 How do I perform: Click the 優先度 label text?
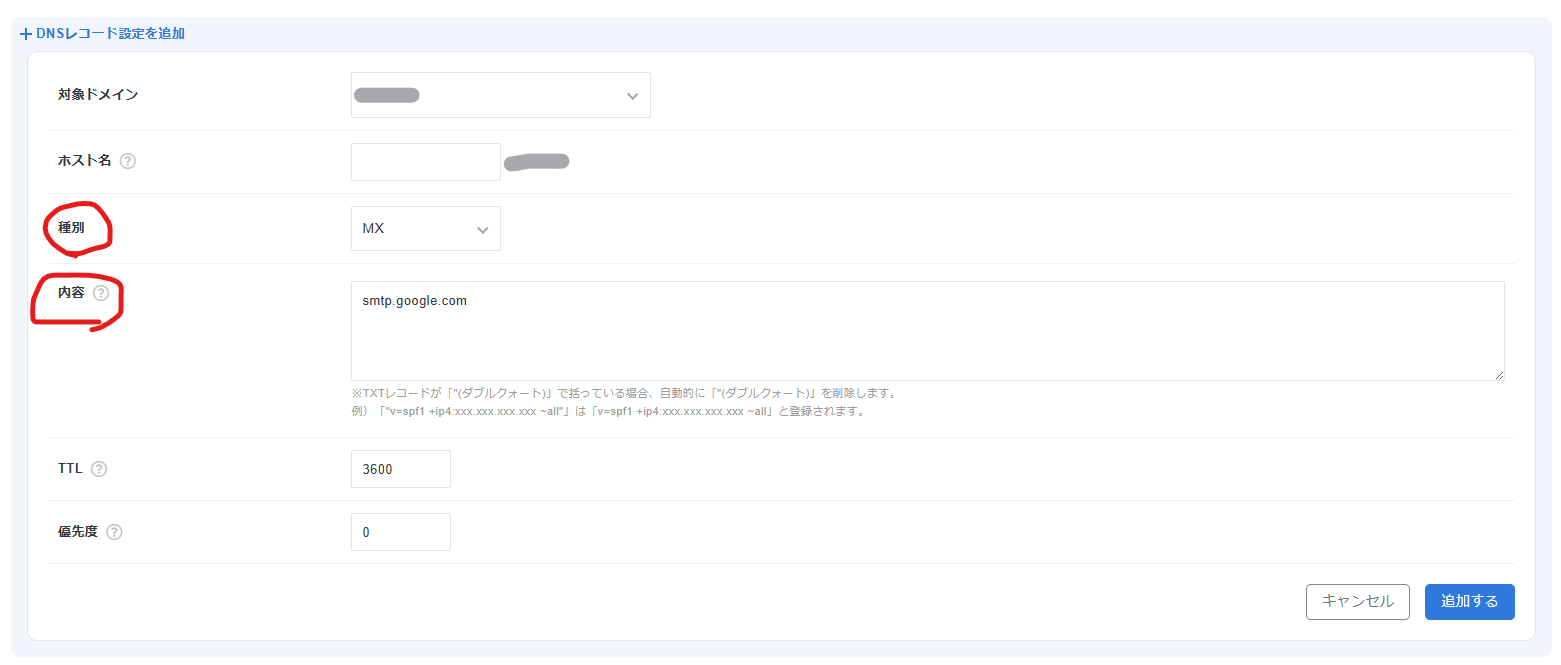pos(78,532)
